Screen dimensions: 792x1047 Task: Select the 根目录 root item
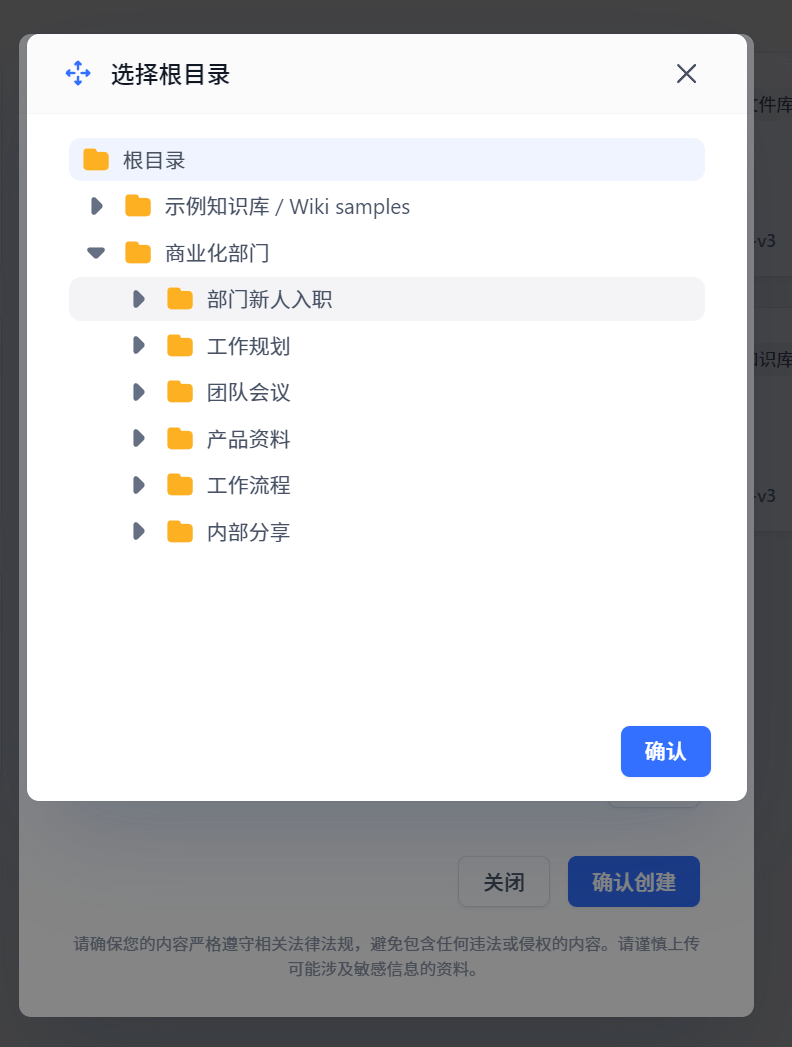(154, 160)
